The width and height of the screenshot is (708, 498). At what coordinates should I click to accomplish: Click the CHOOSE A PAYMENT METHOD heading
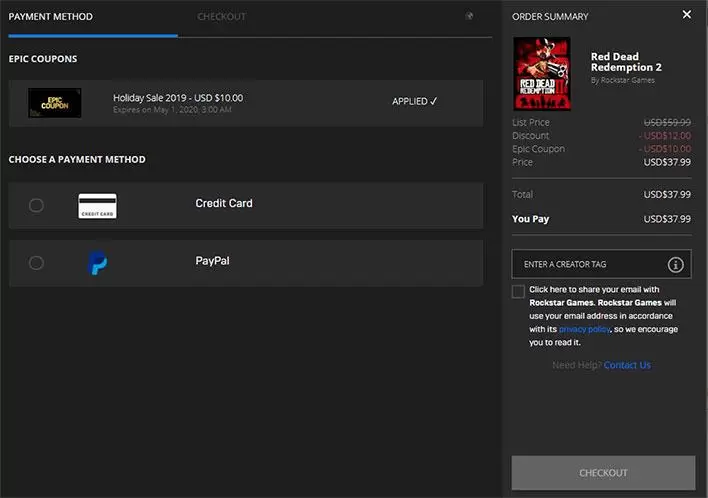point(77,159)
